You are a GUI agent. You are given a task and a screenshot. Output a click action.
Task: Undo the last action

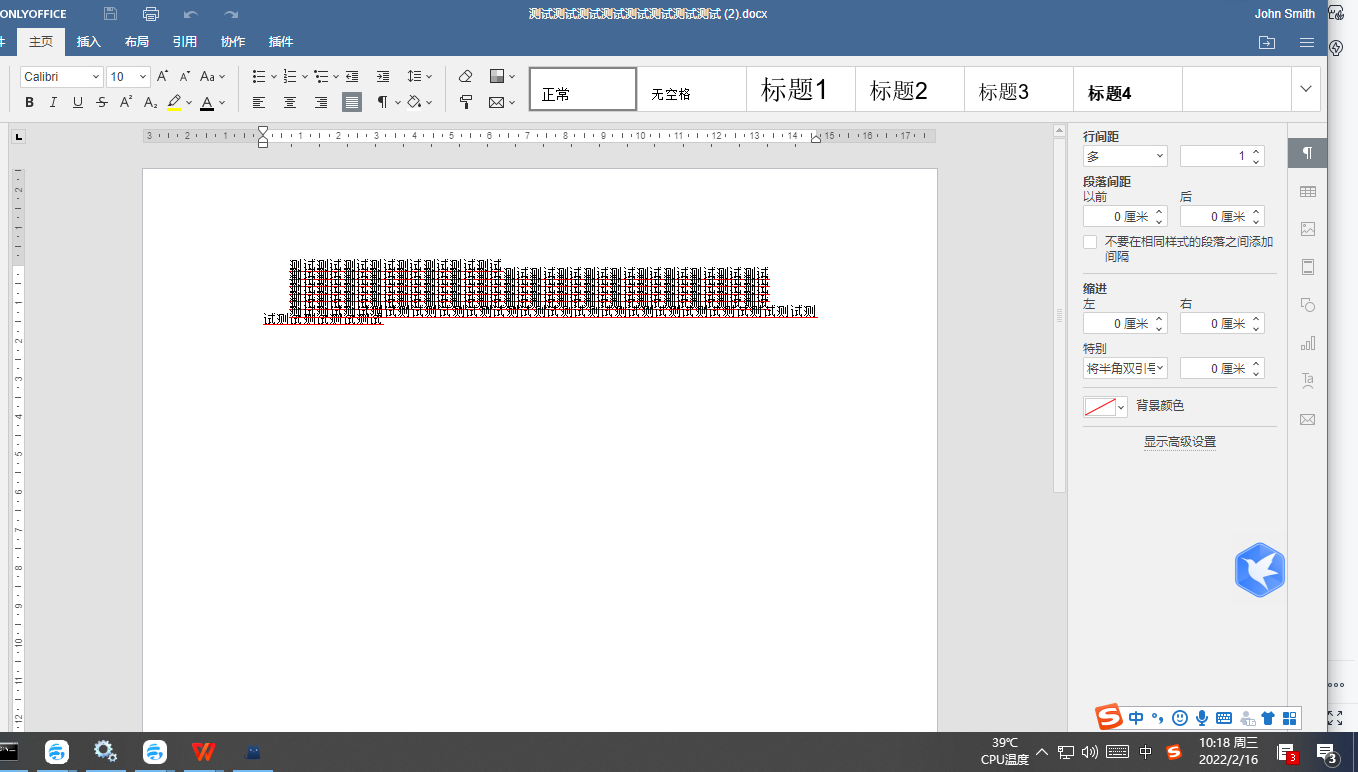(191, 14)
